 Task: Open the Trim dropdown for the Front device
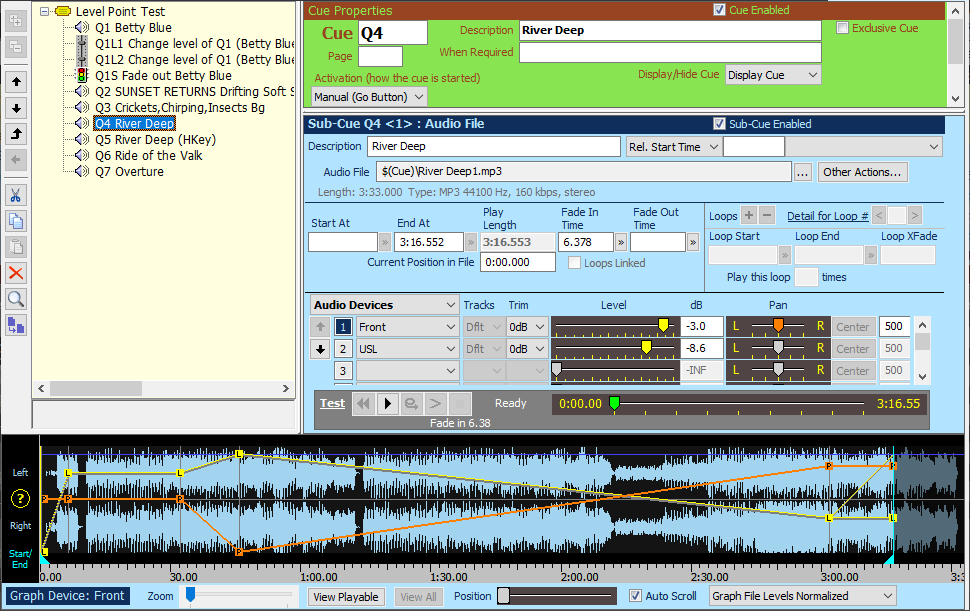527,327
